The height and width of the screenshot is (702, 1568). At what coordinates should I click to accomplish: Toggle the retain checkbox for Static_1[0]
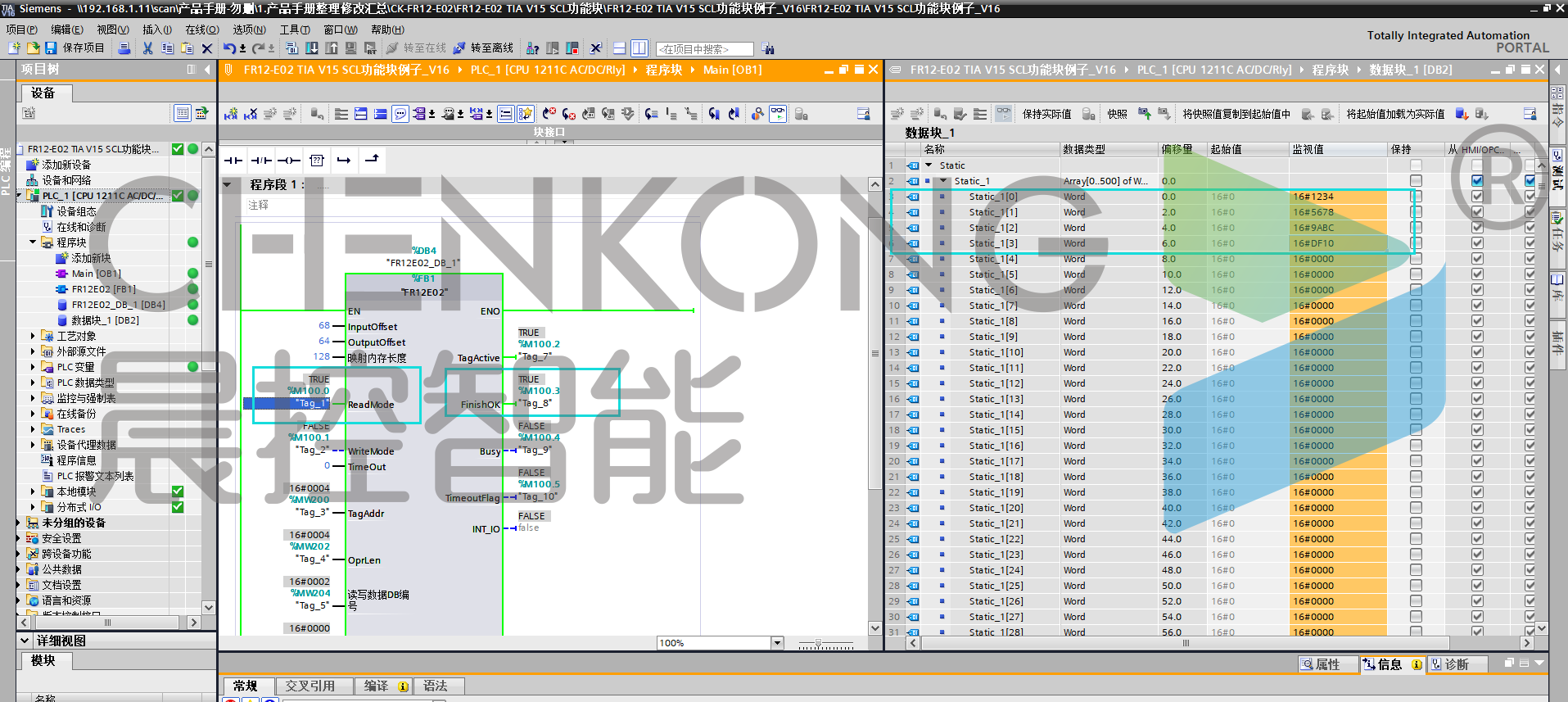pyautogui.click(x=1416, y=197)
